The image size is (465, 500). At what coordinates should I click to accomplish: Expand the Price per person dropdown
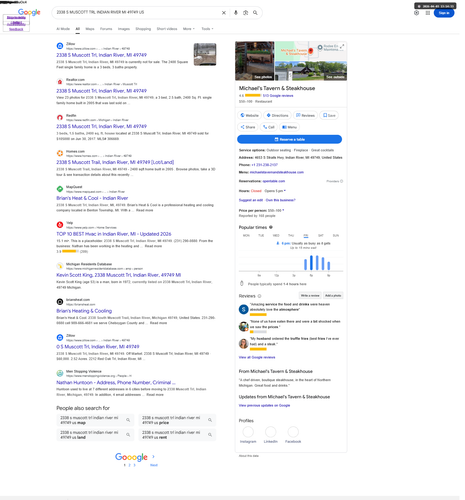pyautogui.click(x=283, y=210)
